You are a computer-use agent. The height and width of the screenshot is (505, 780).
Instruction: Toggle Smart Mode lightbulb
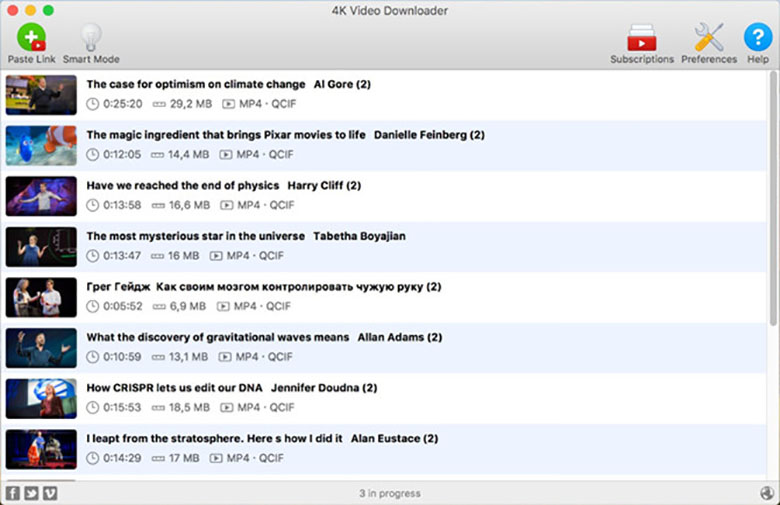coord(91,44)
